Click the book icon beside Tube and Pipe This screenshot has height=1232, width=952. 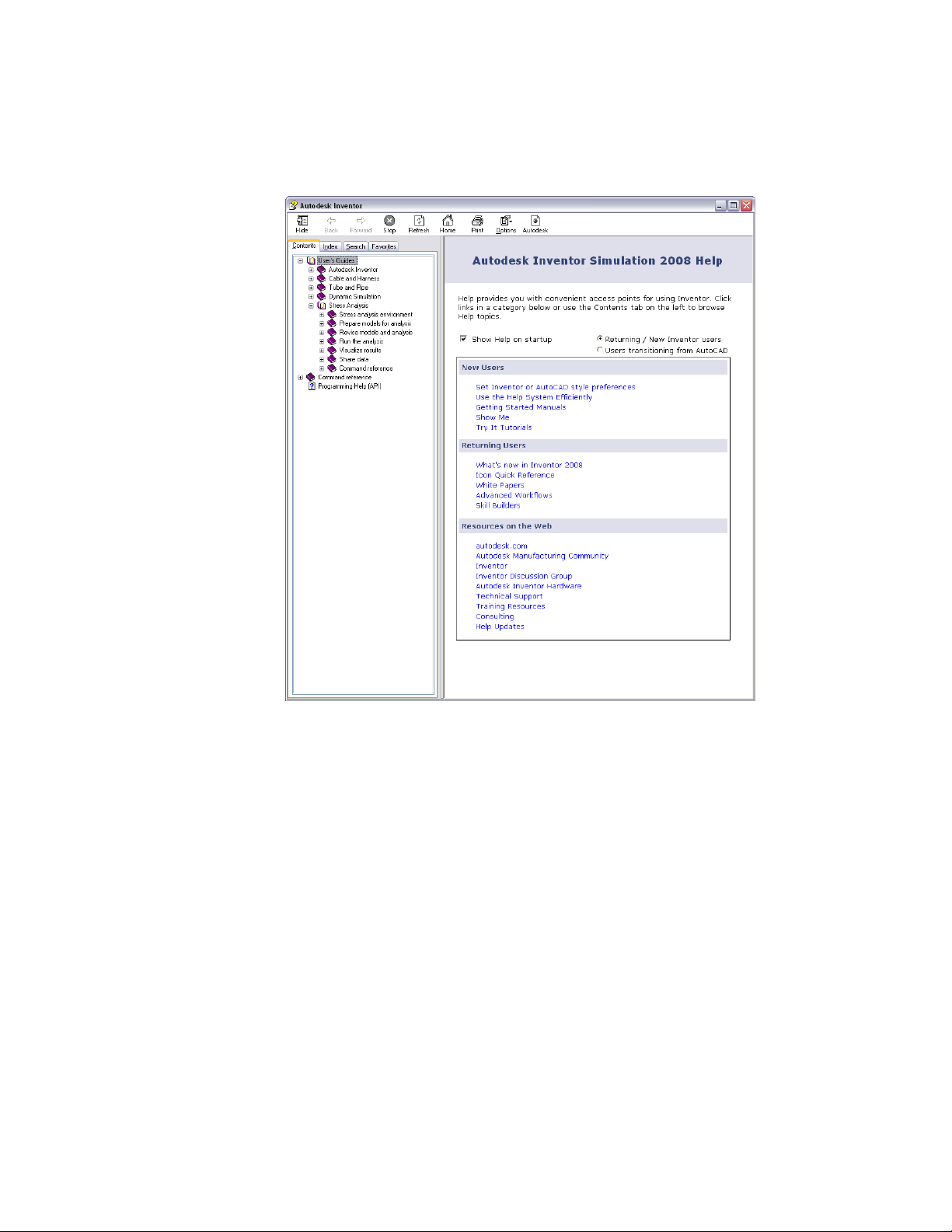(322, 288)
